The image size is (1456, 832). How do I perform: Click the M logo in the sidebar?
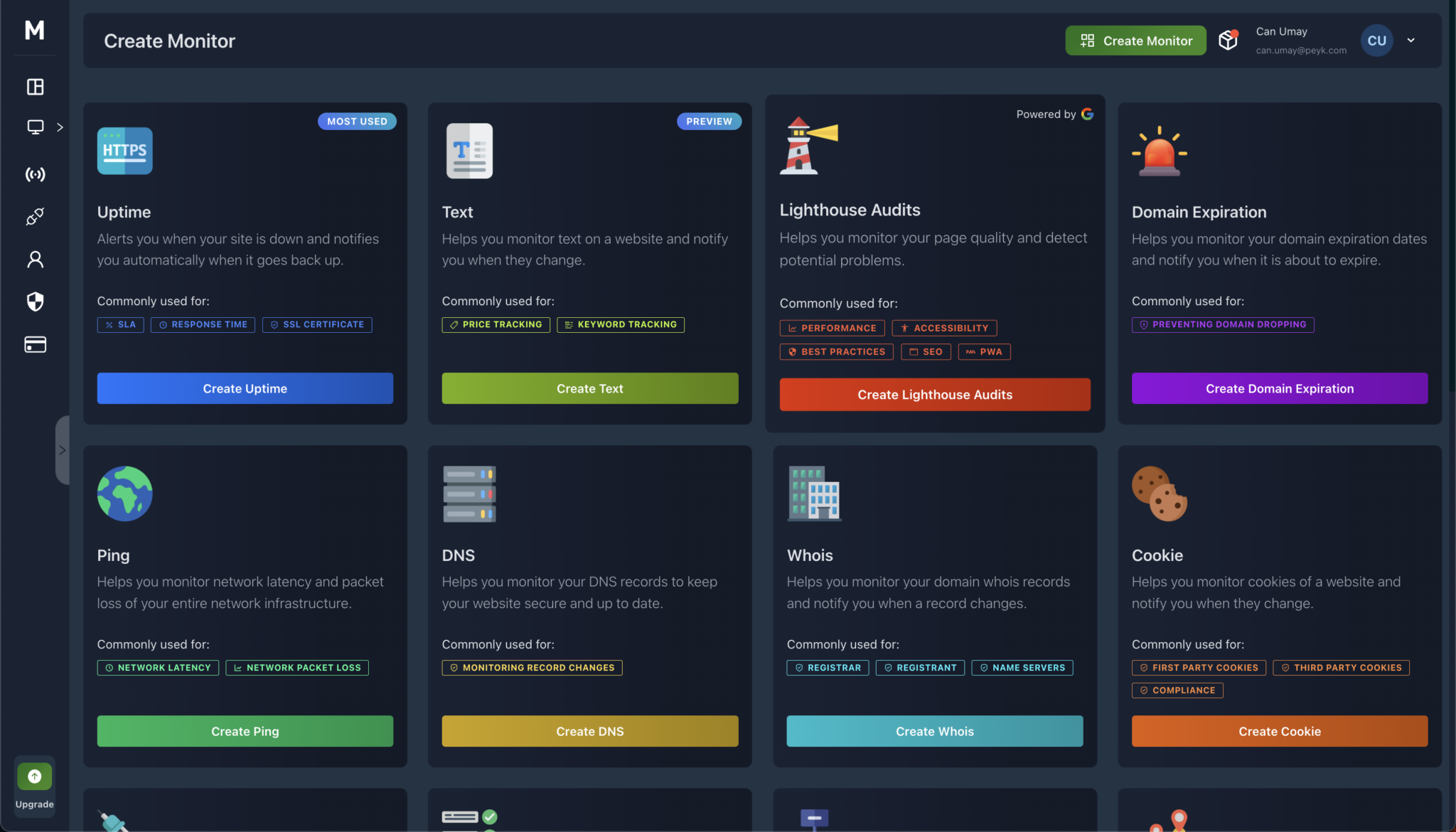34,30
